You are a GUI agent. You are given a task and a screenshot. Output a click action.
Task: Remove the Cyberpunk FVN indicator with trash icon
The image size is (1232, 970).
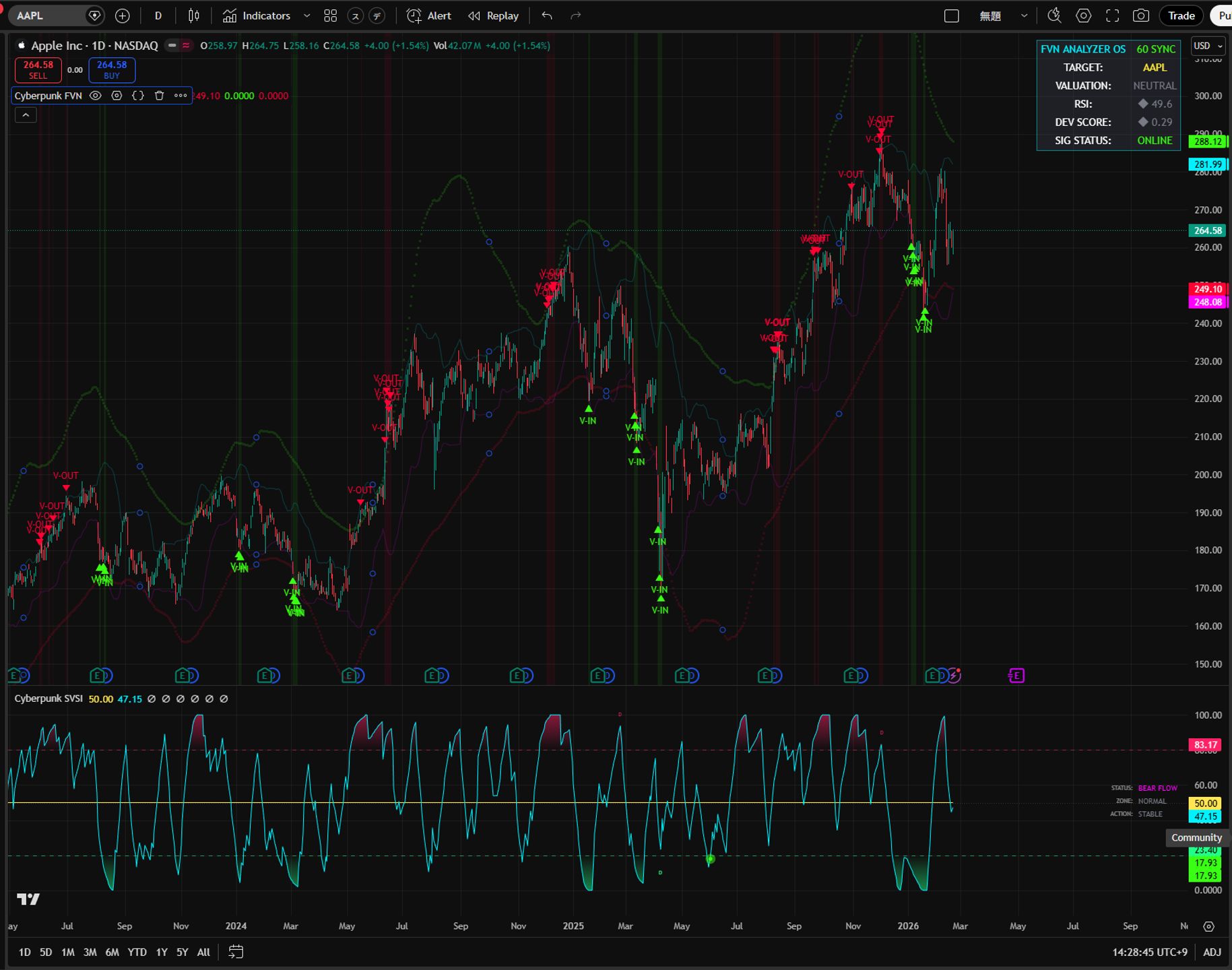(x=159, y=96)
